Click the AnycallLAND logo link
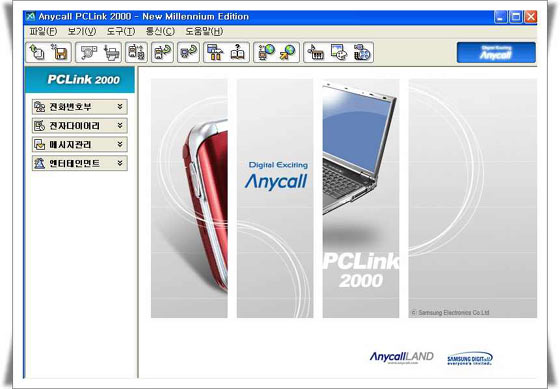Viewport: 560px width, 389px height. tap(401, 357)
